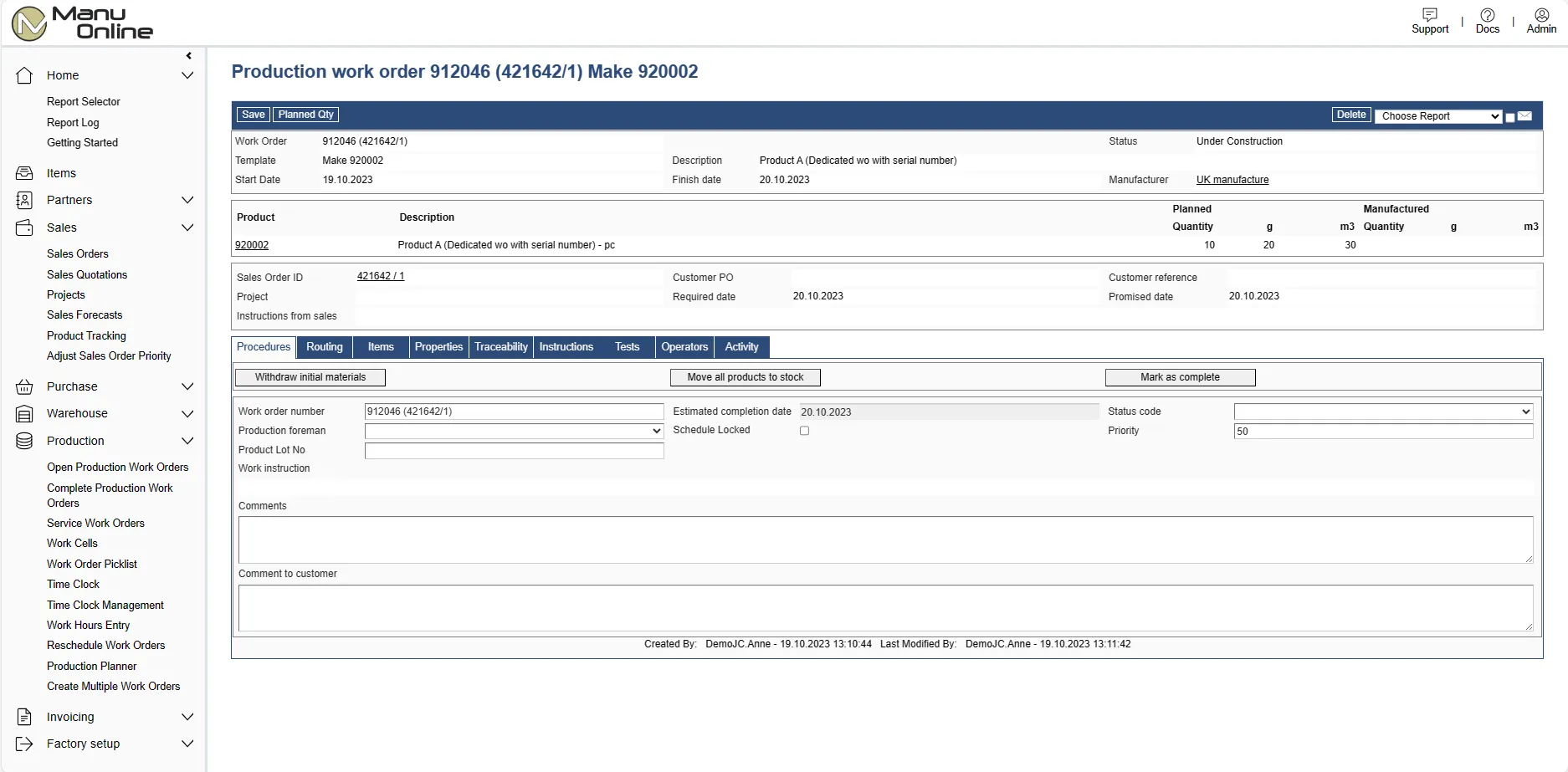Image resolution: width=1568 pixels, height=772 pixels.
Task: Click the Sales wallet icon
Action: [x=24, y=228]
